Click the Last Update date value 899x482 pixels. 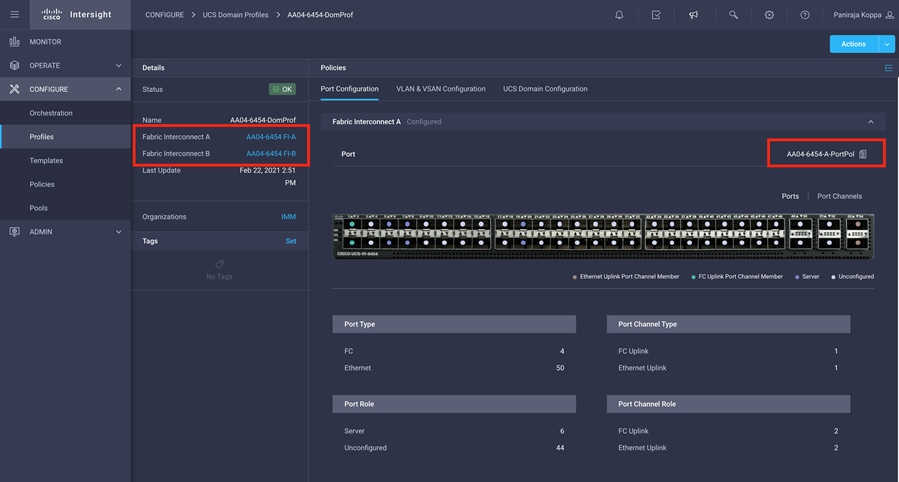[268, 177]
